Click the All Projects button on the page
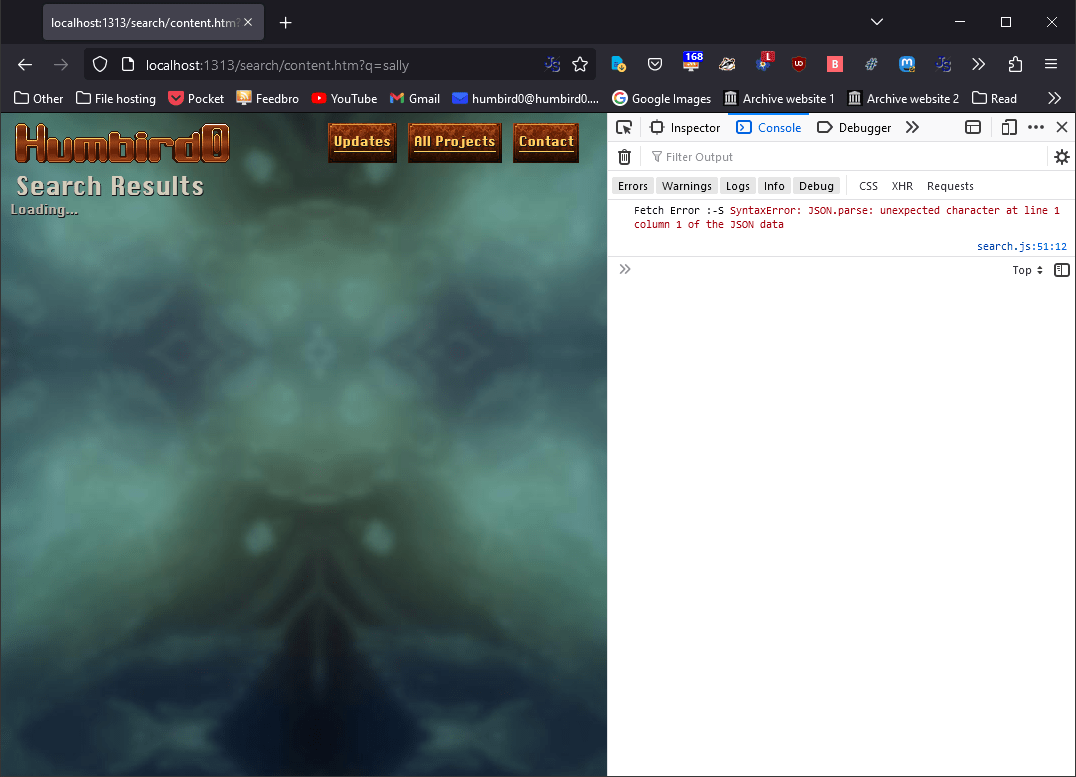1076x777 pixels. pos(455,142)
